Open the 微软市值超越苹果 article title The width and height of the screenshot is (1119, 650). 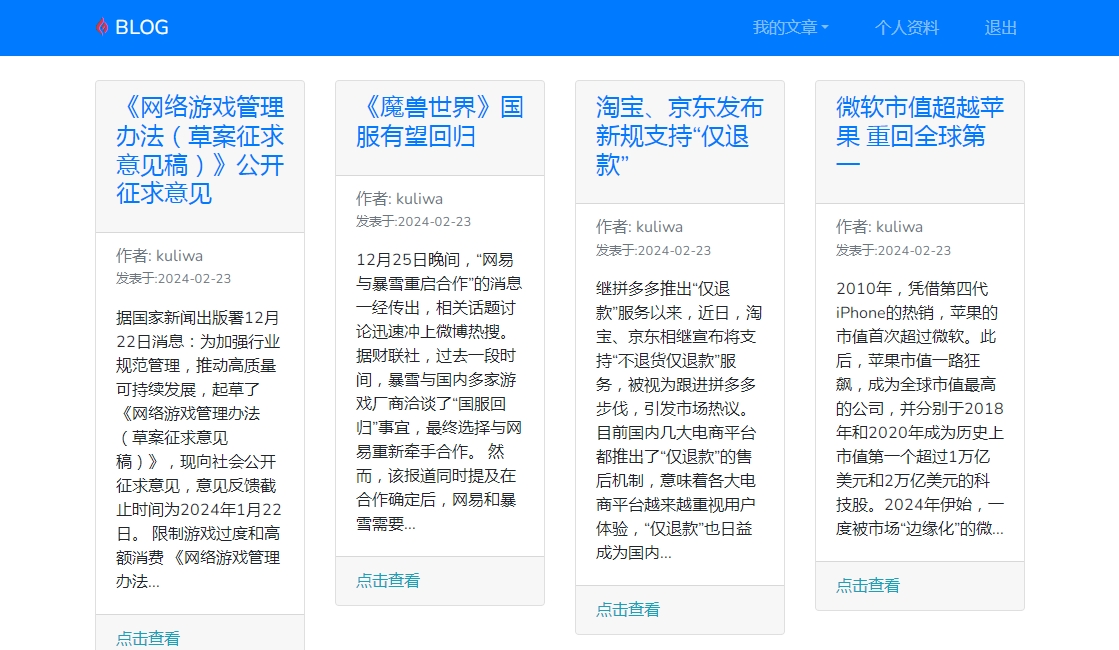[919, 135]
